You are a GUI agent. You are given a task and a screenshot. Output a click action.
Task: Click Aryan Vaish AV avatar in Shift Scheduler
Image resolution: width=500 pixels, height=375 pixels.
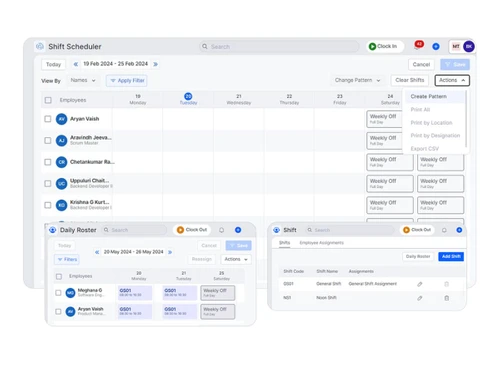tap(61, 119)
